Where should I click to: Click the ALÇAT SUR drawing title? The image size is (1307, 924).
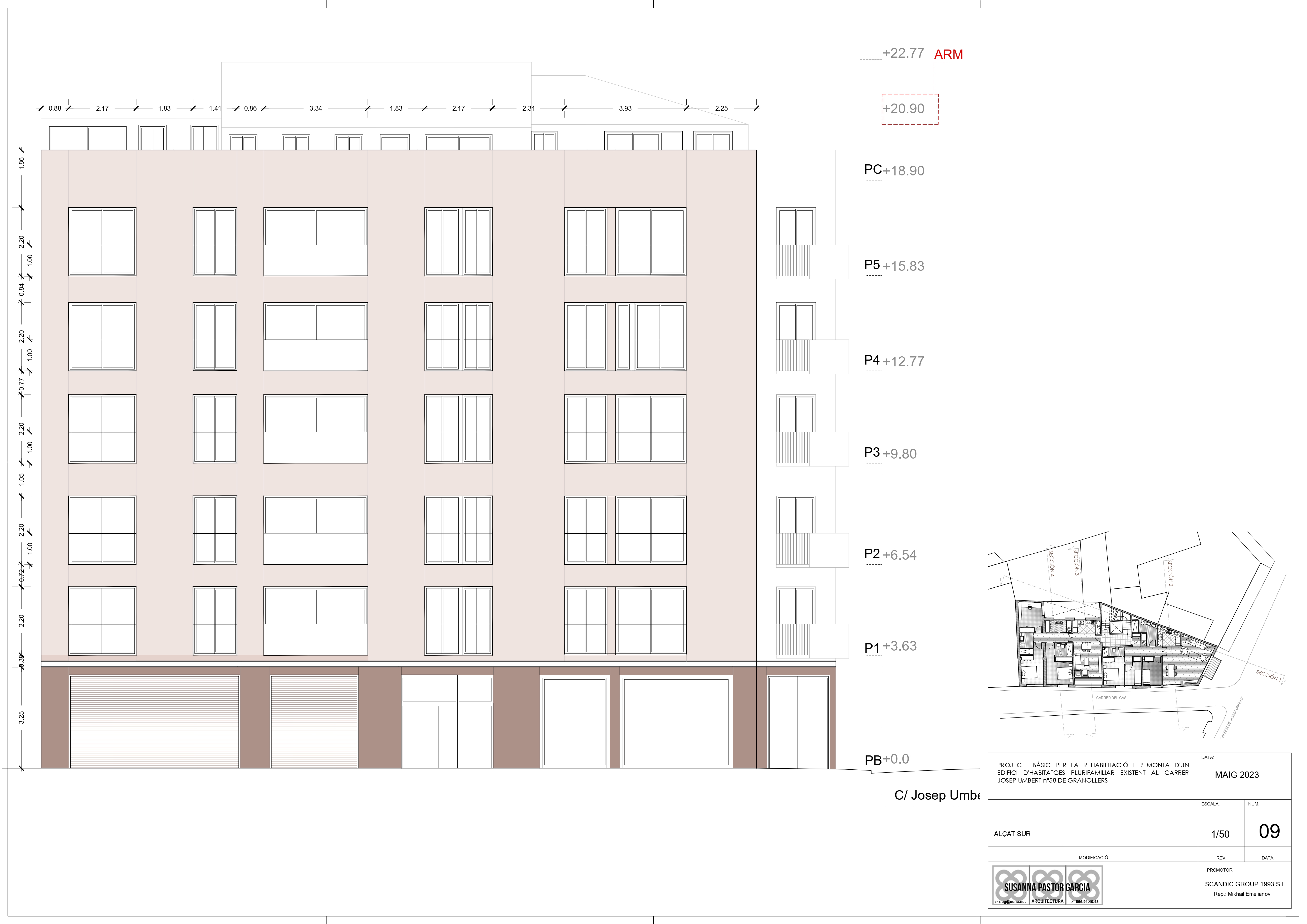click(1012, 834)
